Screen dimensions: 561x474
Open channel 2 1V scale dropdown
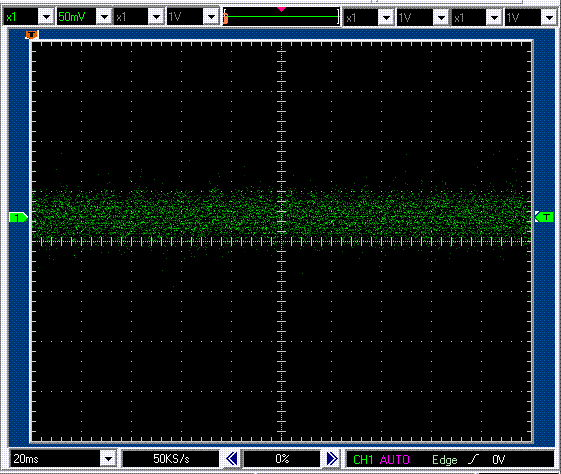[211, 17]
